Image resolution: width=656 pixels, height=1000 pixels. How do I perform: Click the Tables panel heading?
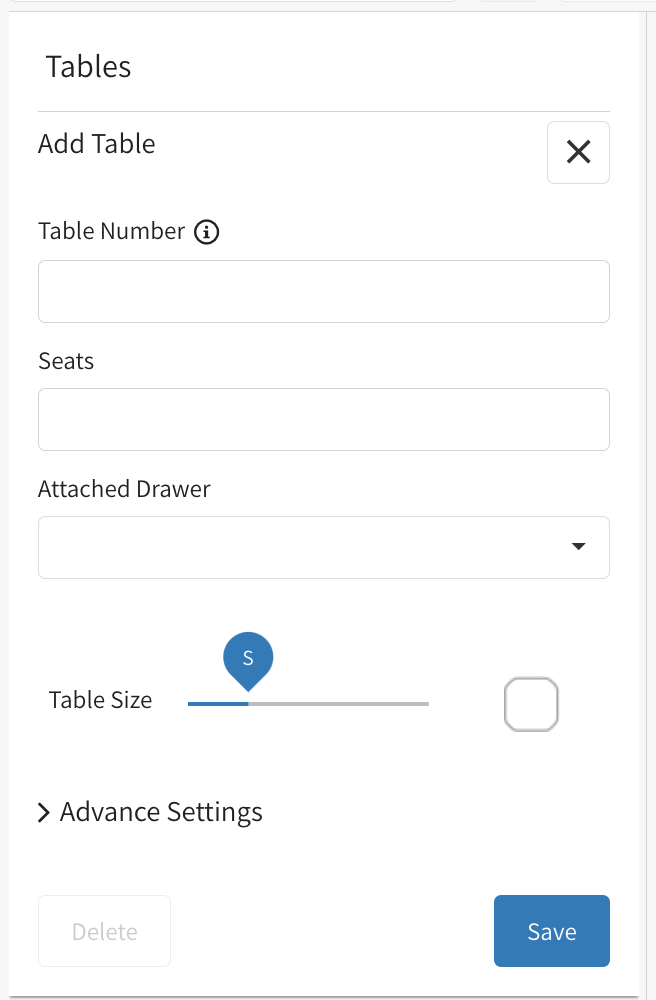[88, 67]
